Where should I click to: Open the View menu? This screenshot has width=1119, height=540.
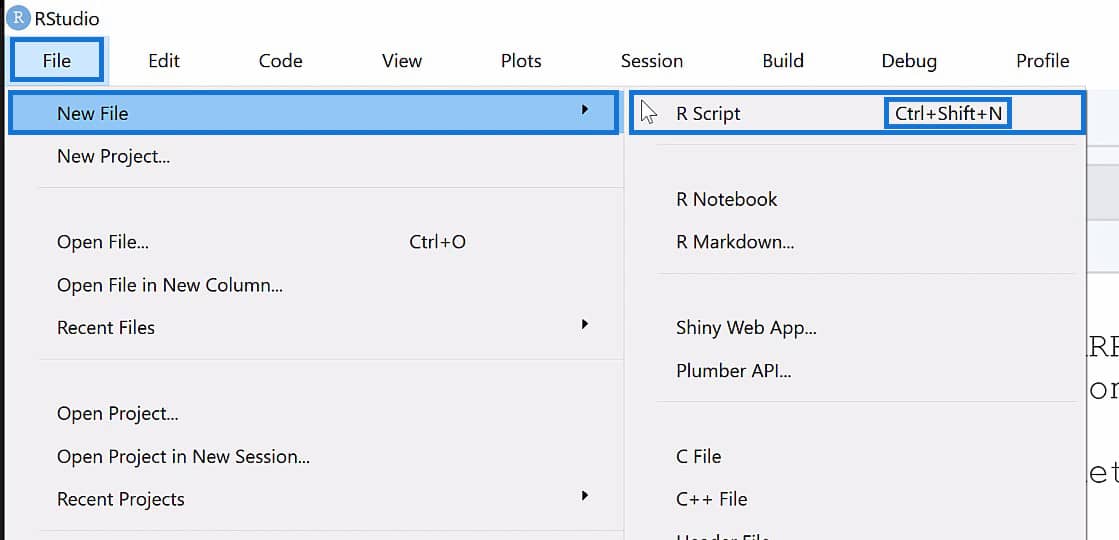click(x=402, y=61)
